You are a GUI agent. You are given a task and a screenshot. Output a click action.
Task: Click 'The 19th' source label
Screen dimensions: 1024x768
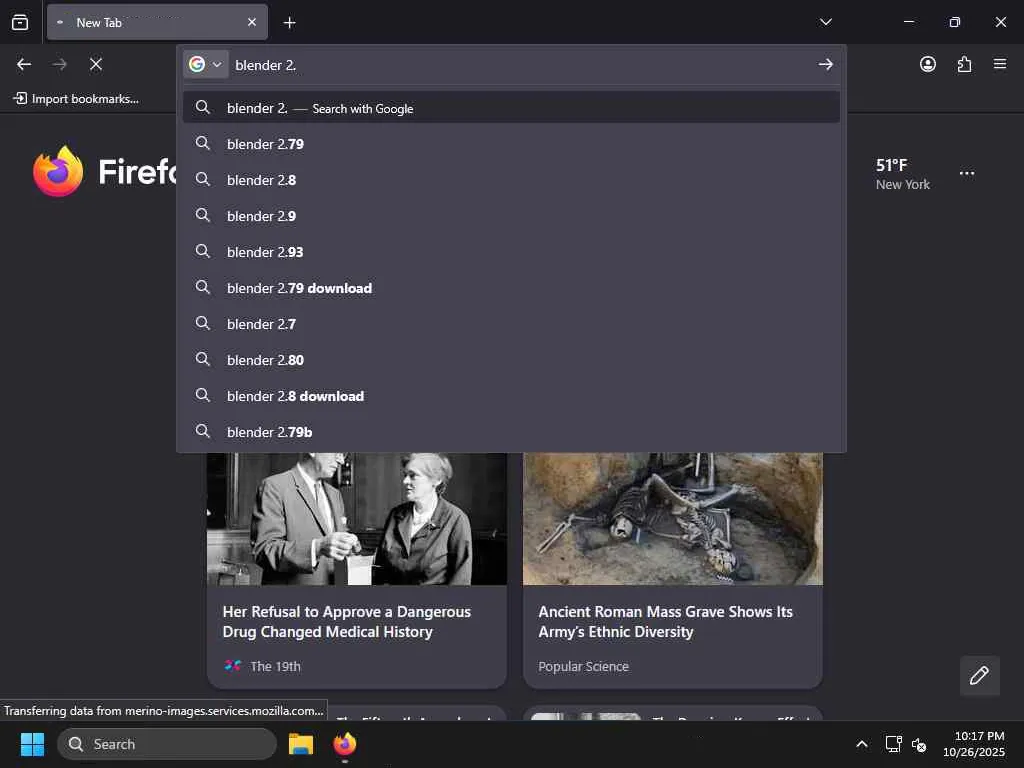click(275, 666)
